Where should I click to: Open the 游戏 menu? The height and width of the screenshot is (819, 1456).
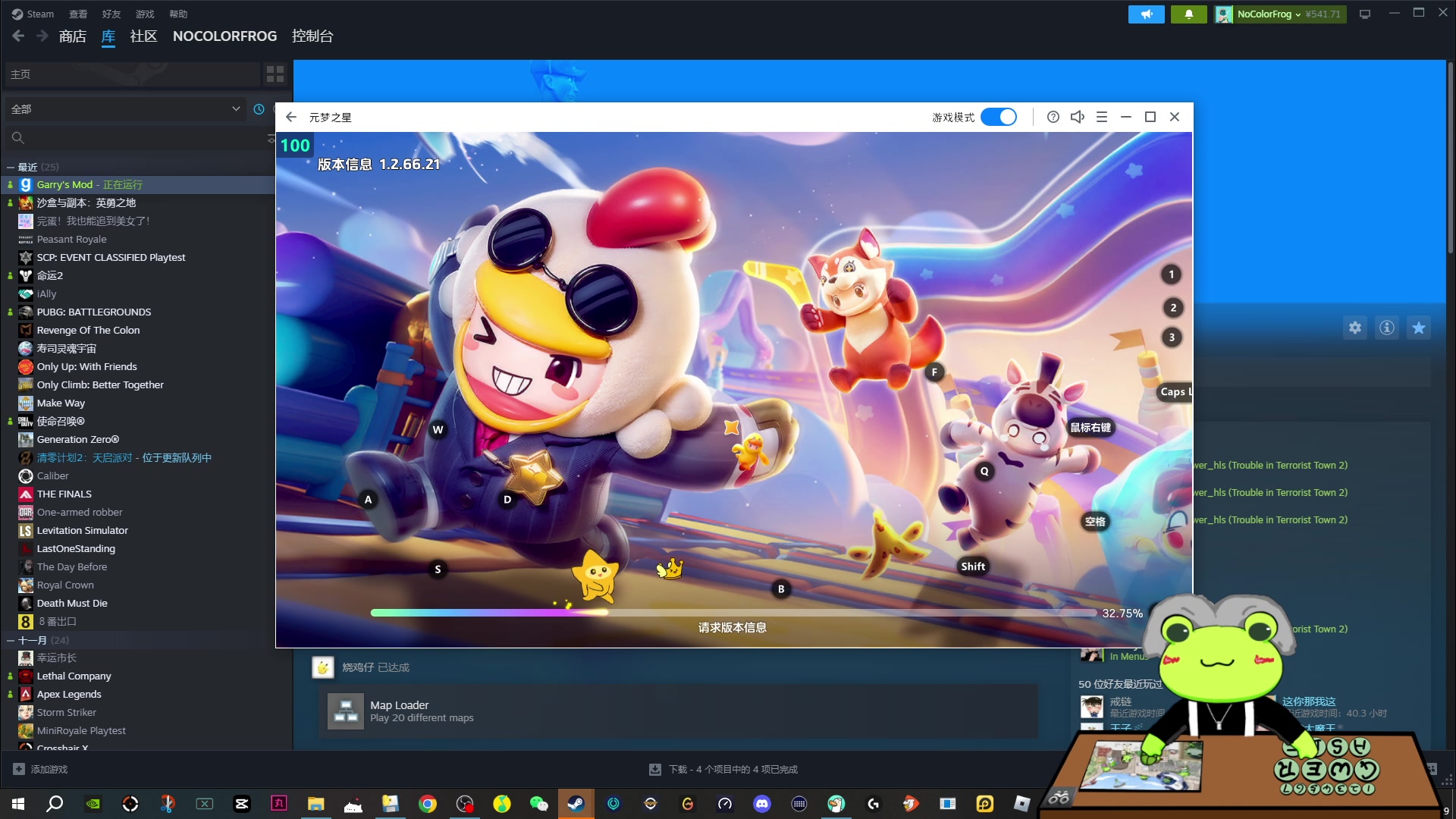145,14
